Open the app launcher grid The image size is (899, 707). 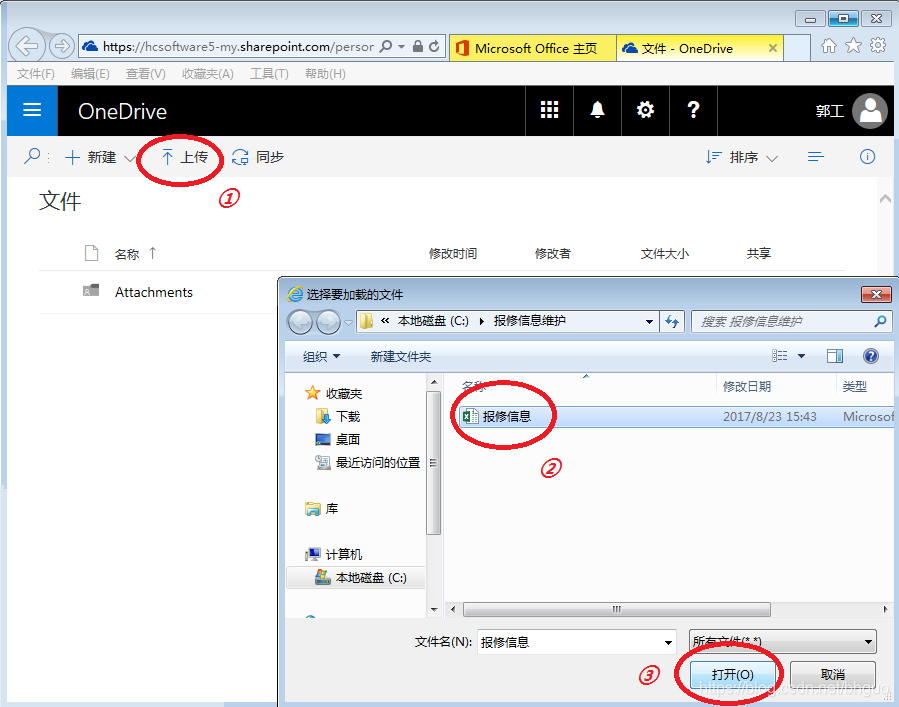tap(549, 110)
